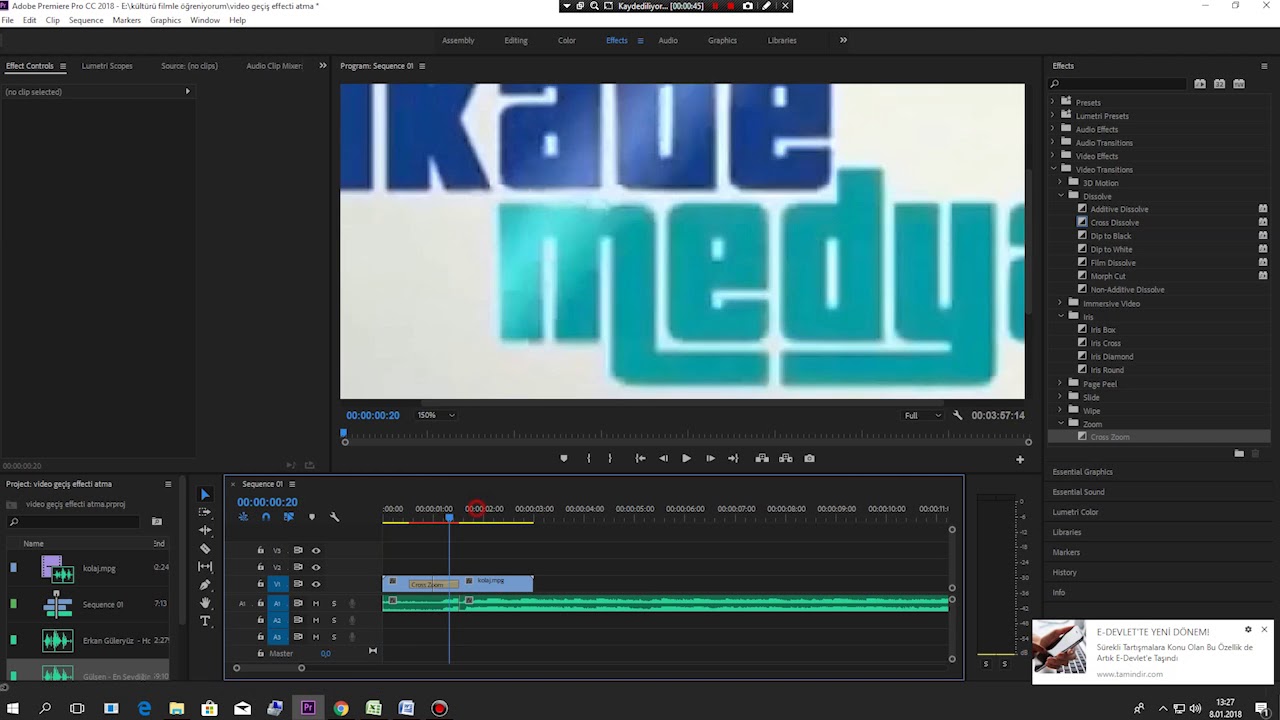The image size is (1280, 720).
Task: Step forward one frame in Program monitor
Action: 710,458
